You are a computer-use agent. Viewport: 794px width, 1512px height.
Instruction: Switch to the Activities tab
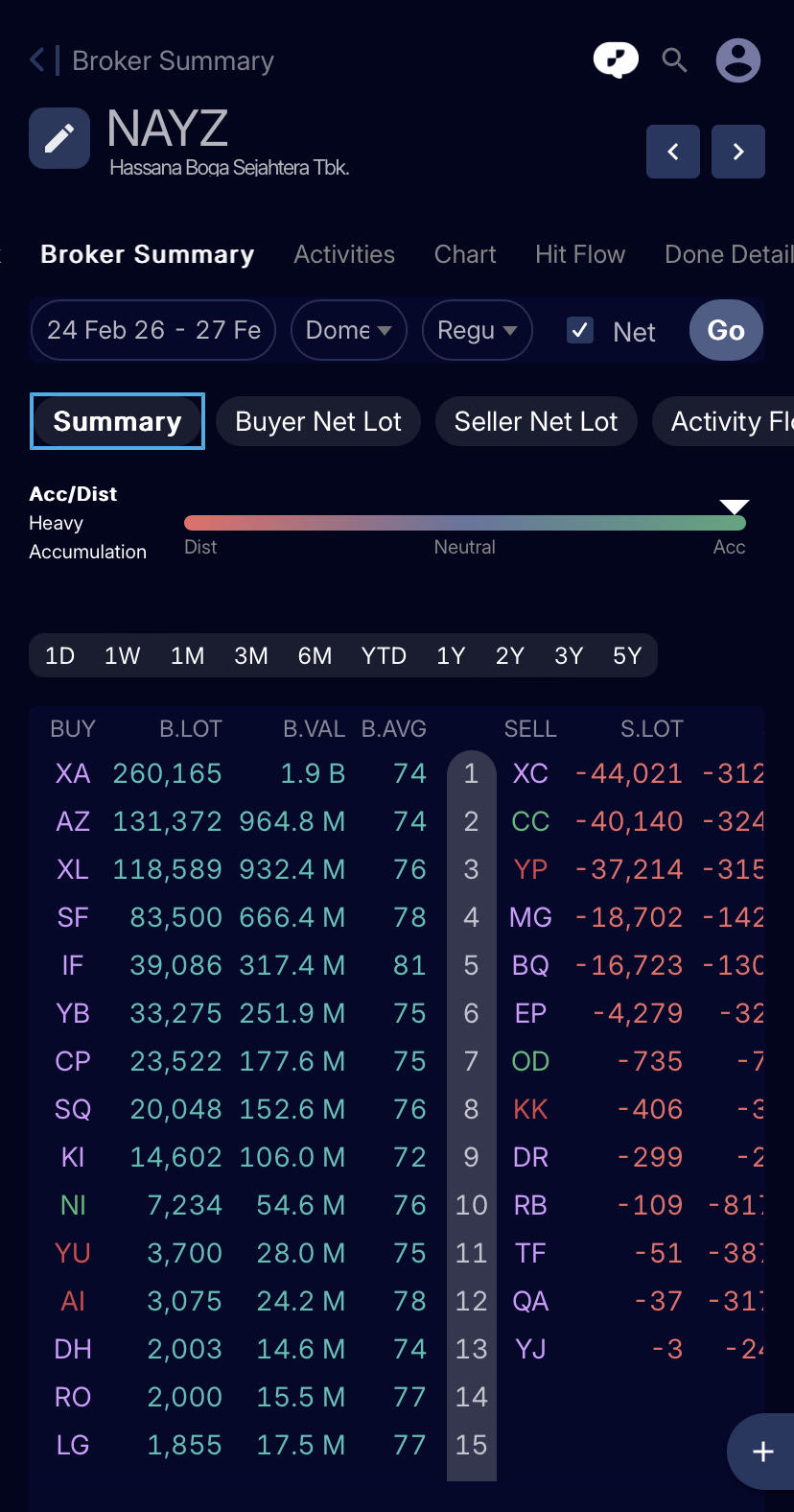coord(344,254)
